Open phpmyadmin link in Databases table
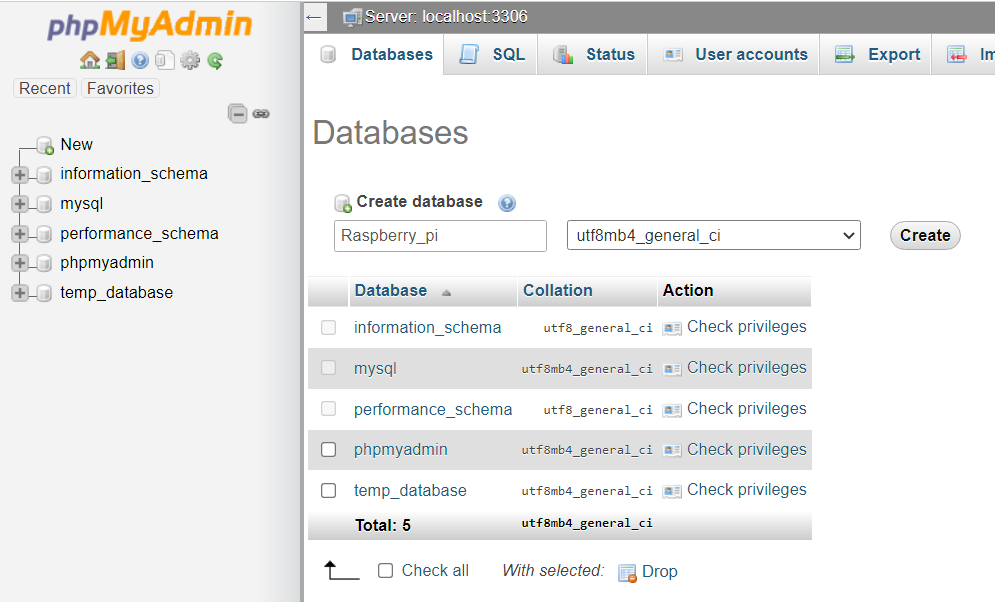The image size is (995, 602). point(400,449)
